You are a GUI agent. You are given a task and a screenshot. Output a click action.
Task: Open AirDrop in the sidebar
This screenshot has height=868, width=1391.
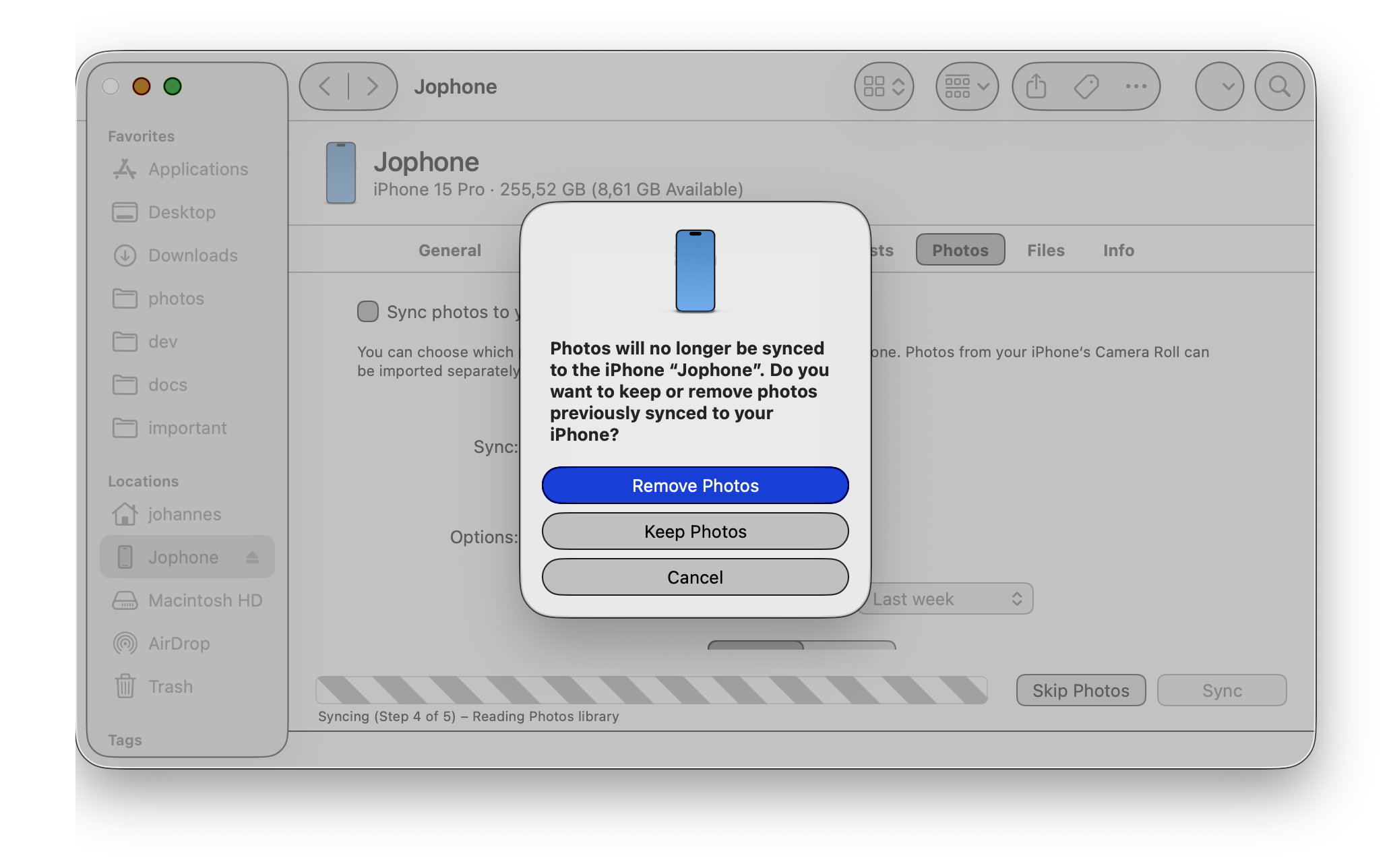click(x=179, y=644)
